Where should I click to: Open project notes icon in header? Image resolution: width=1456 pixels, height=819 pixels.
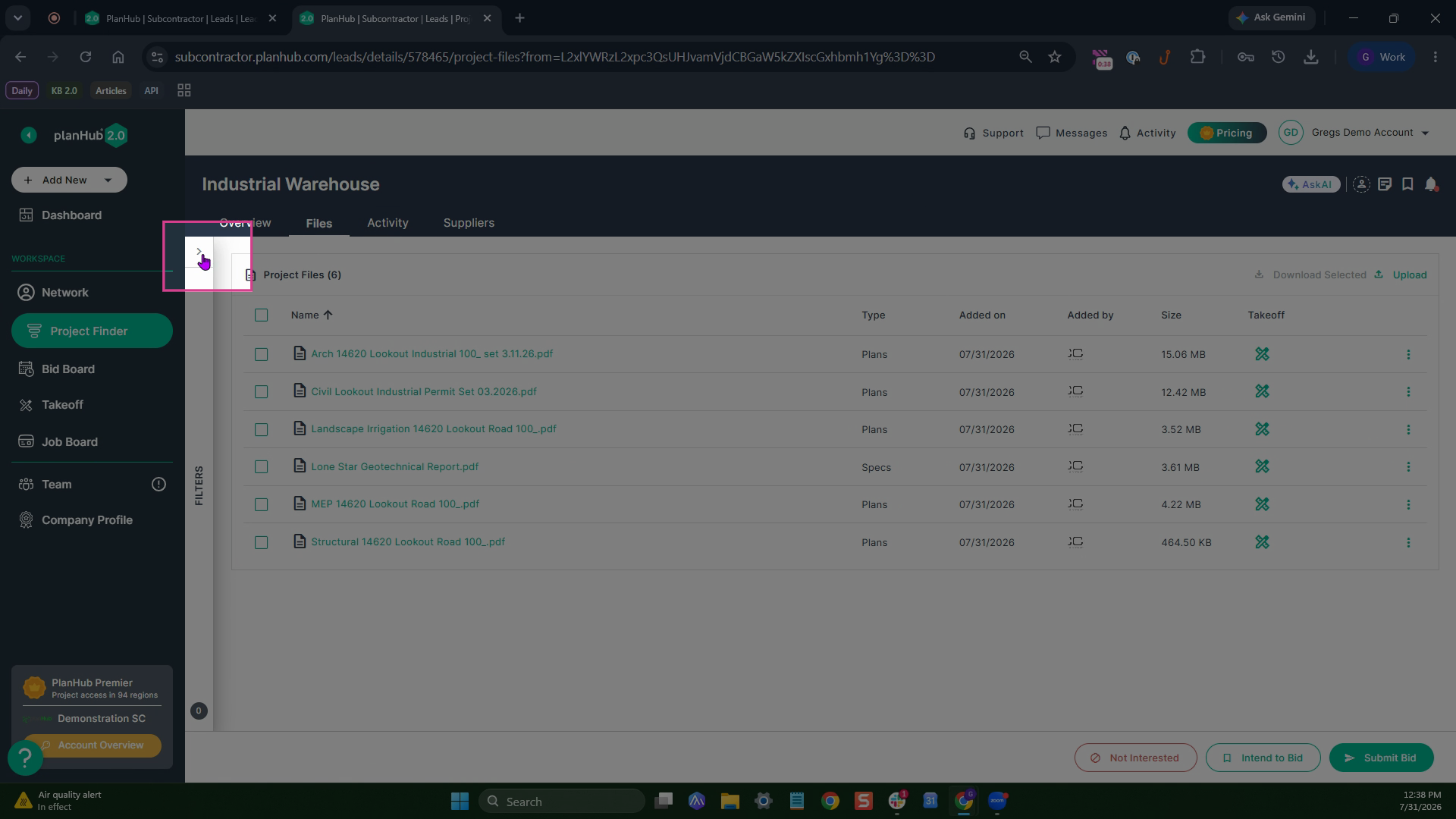[x=1385, y=184]
